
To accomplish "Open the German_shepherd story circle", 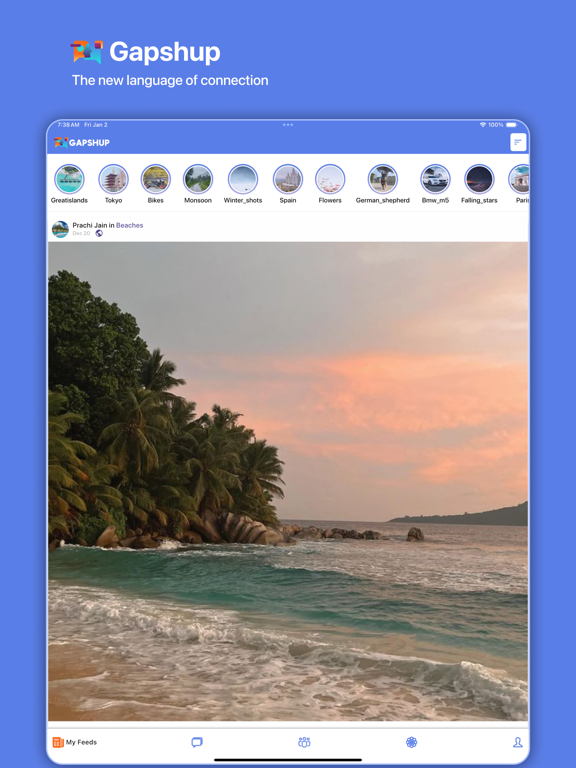I will pos(383,179).
